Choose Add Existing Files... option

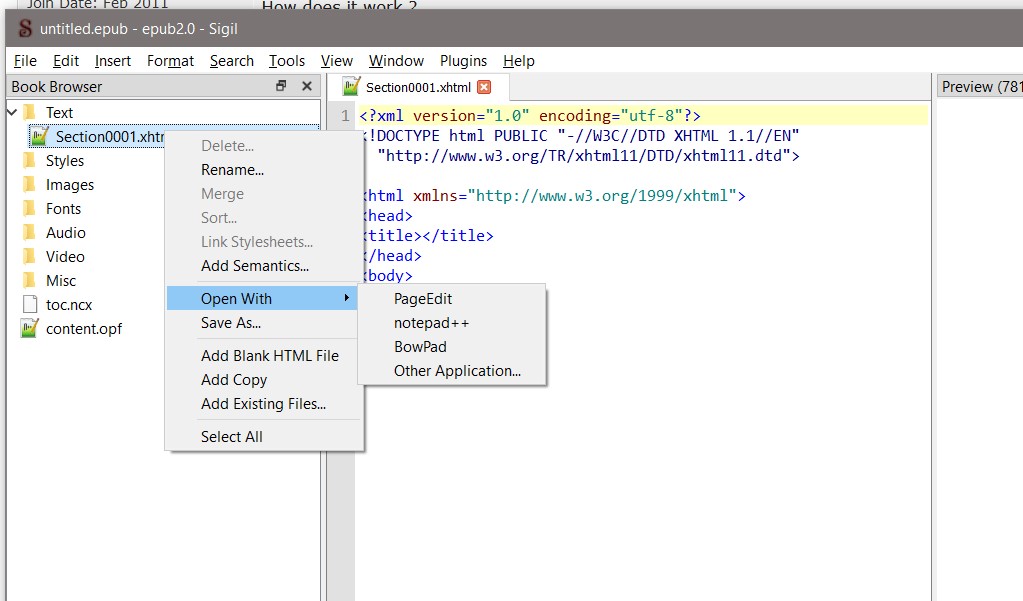(x=264, y=404)
